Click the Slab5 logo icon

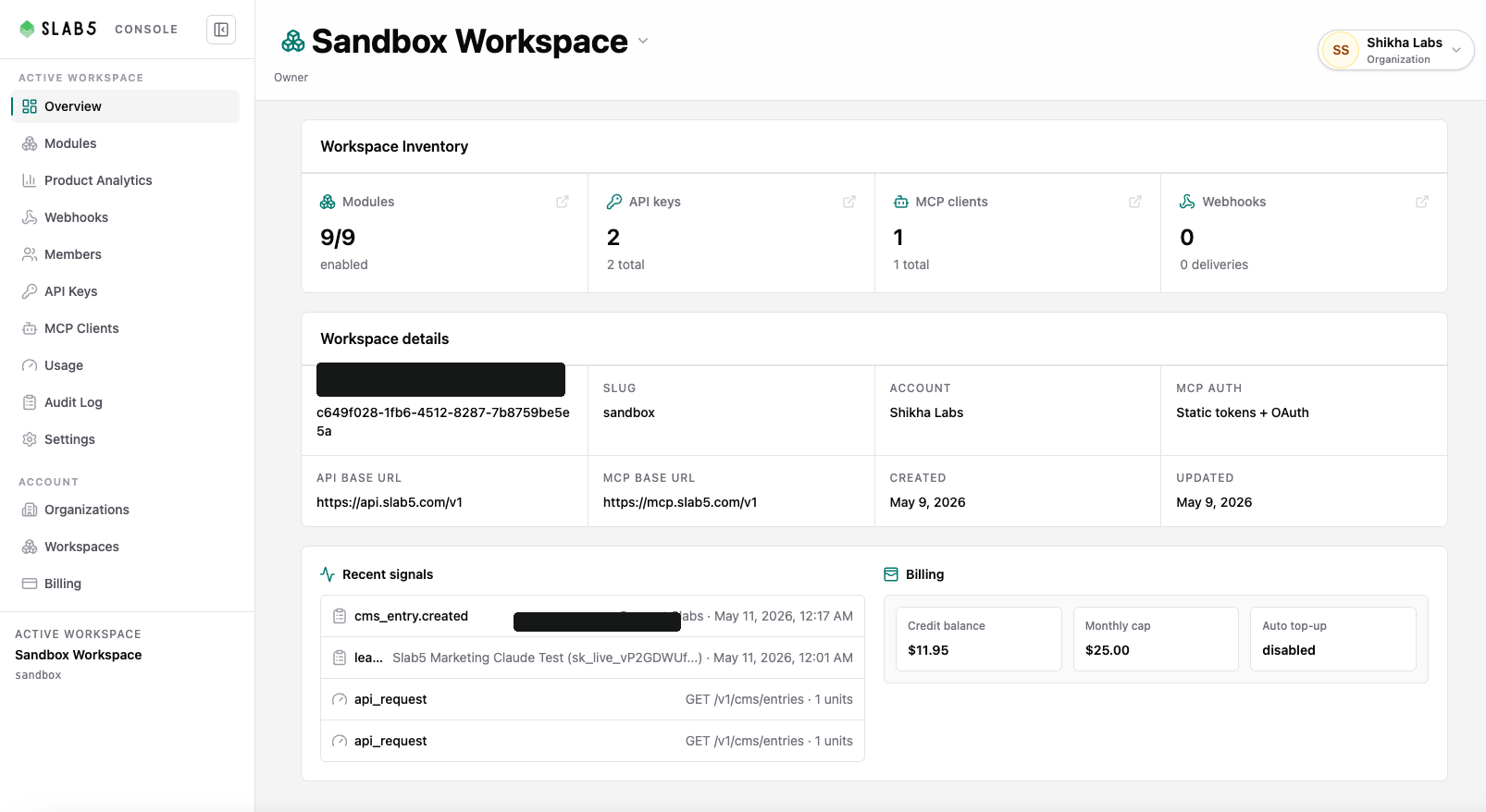tap(27, 29)
